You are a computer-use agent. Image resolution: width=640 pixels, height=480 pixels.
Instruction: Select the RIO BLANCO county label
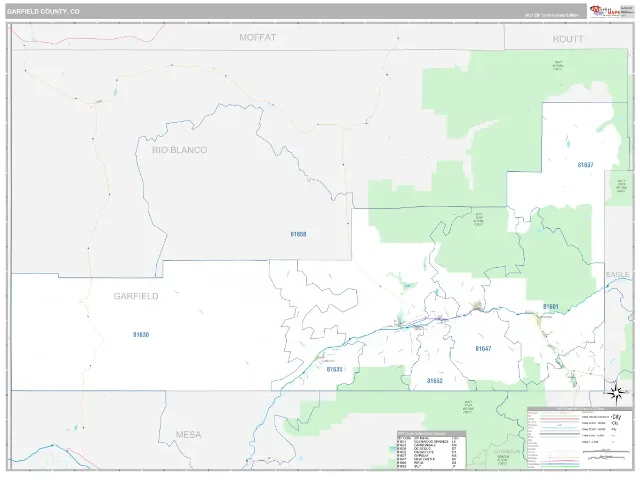[x=180, y=150]
